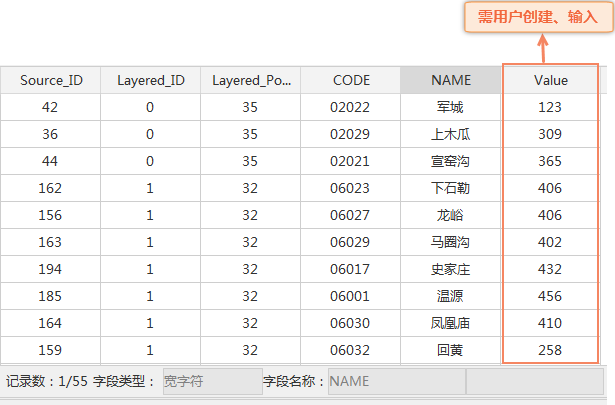Click the CODE cell 06027
The height and width of the screenshot is (405, 615).
[350, 214]
